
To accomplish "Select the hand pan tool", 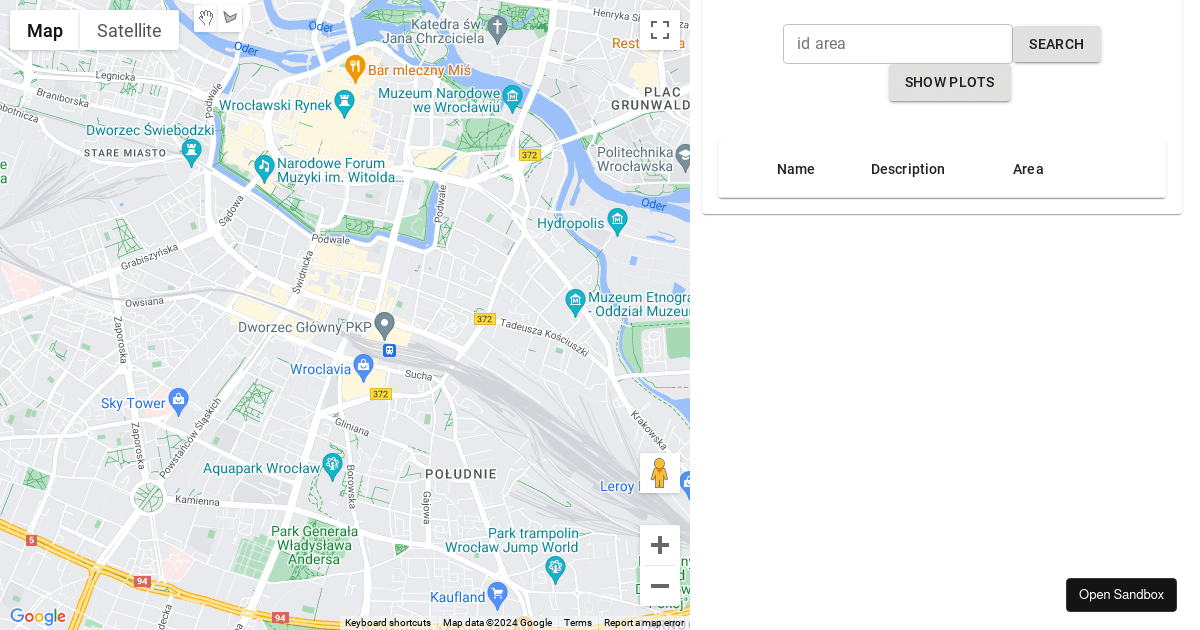I will [x=206, y=17].
